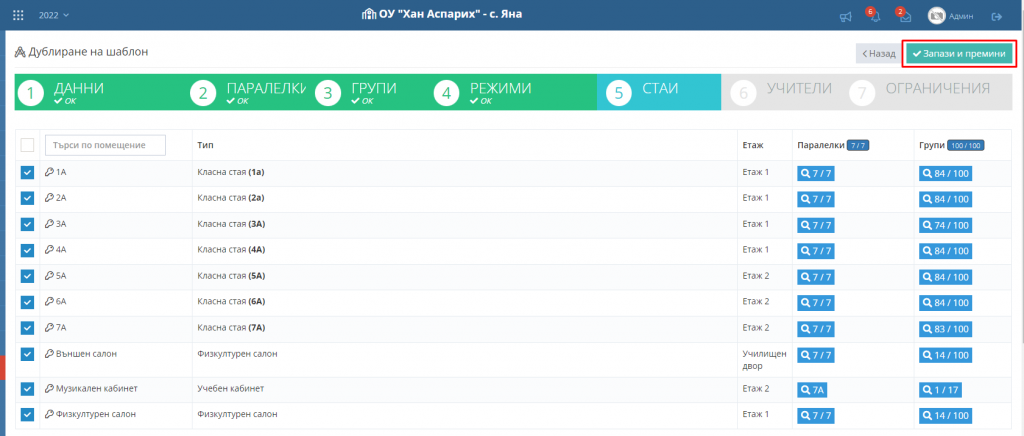
Task: Toggle the select-all rooms checkbox
Action: click(x=27, y=145)
